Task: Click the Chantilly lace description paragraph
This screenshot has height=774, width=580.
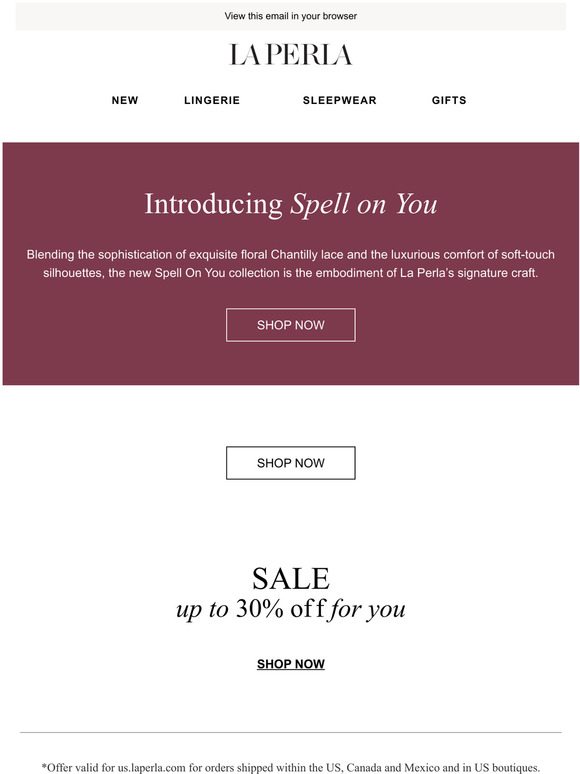Action: tap(290, 264)
